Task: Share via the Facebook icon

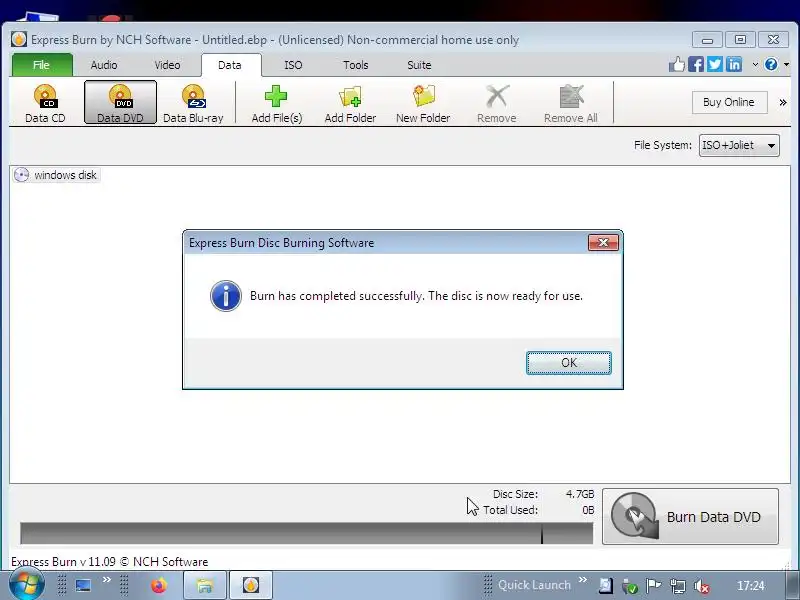Action: point(696,64)
